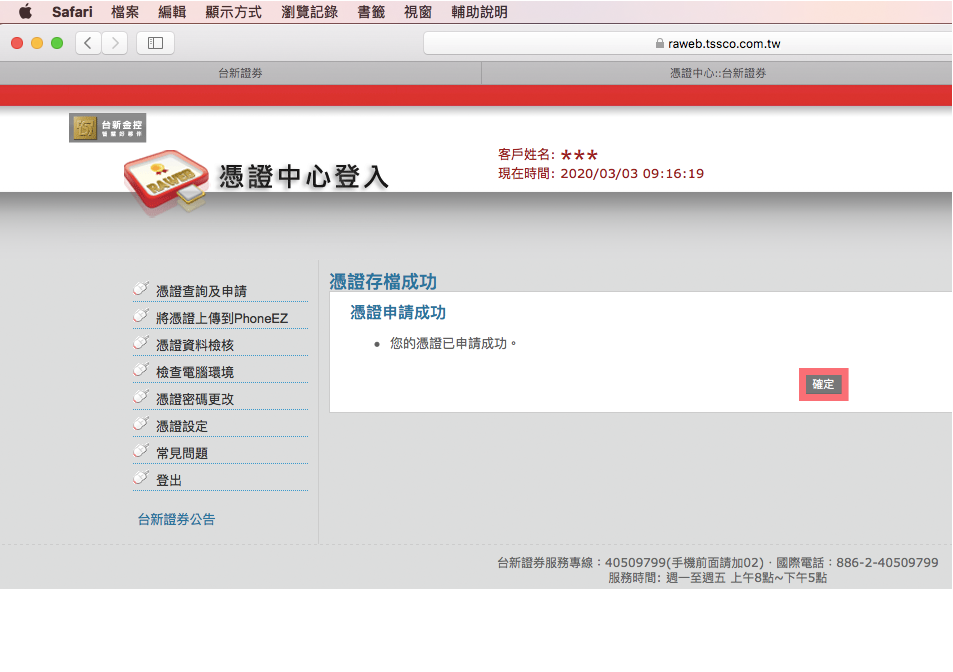Click the lock icon in the address bar

(x=659, y=44)
